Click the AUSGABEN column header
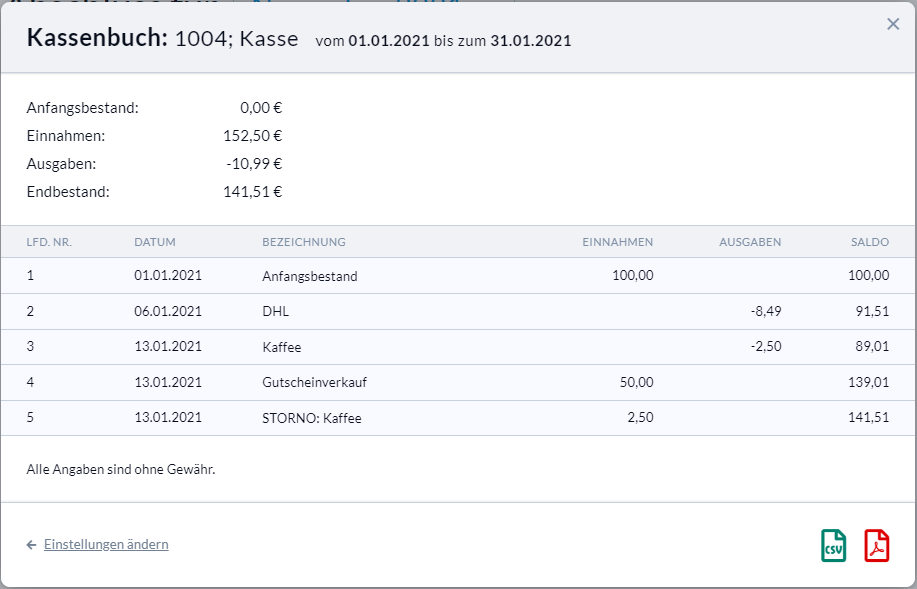 click(x=750, y=242)
